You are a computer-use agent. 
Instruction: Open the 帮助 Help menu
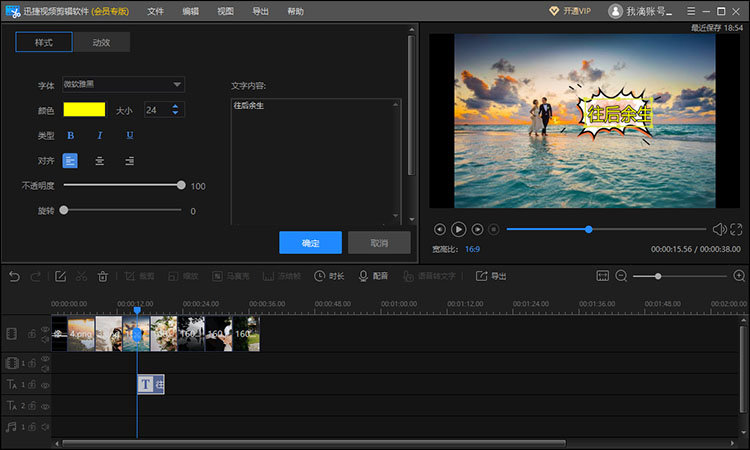click(295, 11)
